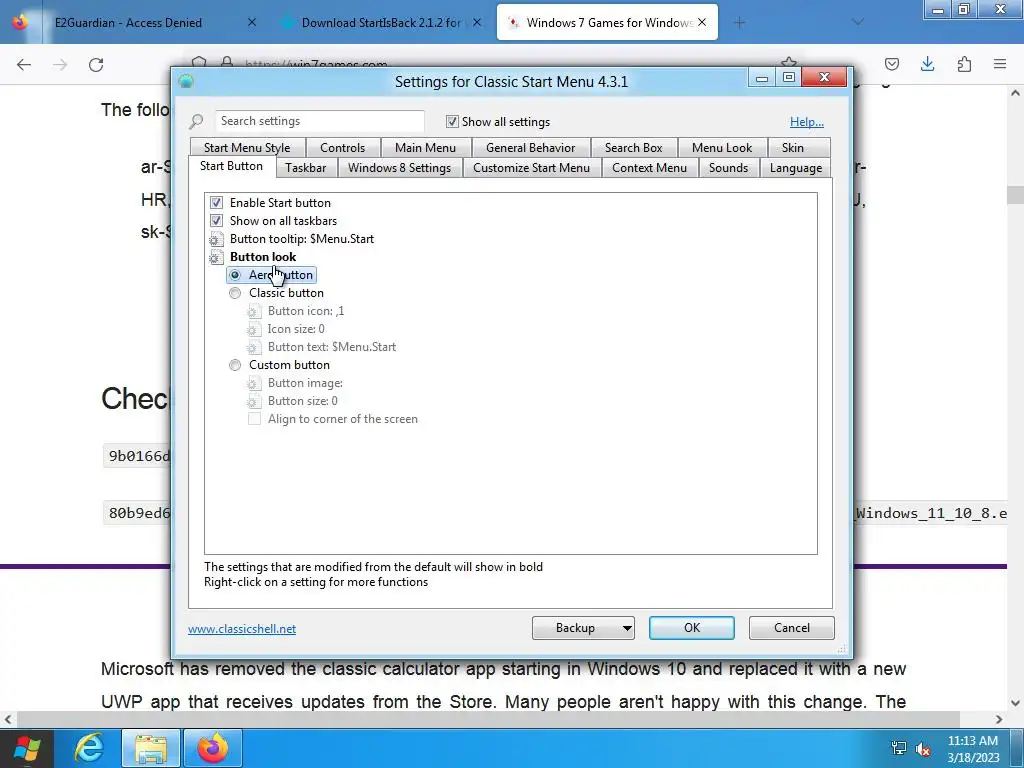Open the Language tab
Image resolution: width=1024 pixels, height=768 pixels.
tap(795, 168)
